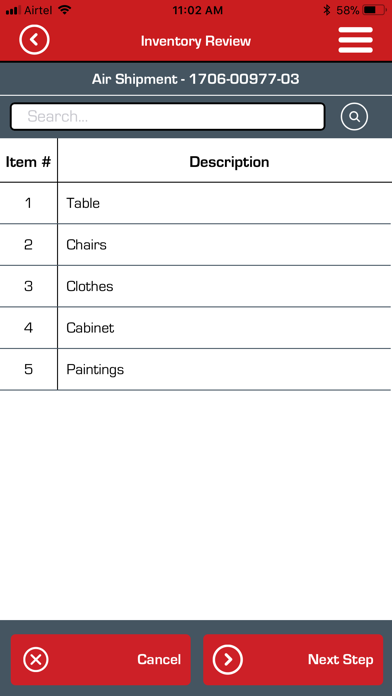Select the Chairs item row
Viewport: 392px width, 696px height.
point(196,245)
